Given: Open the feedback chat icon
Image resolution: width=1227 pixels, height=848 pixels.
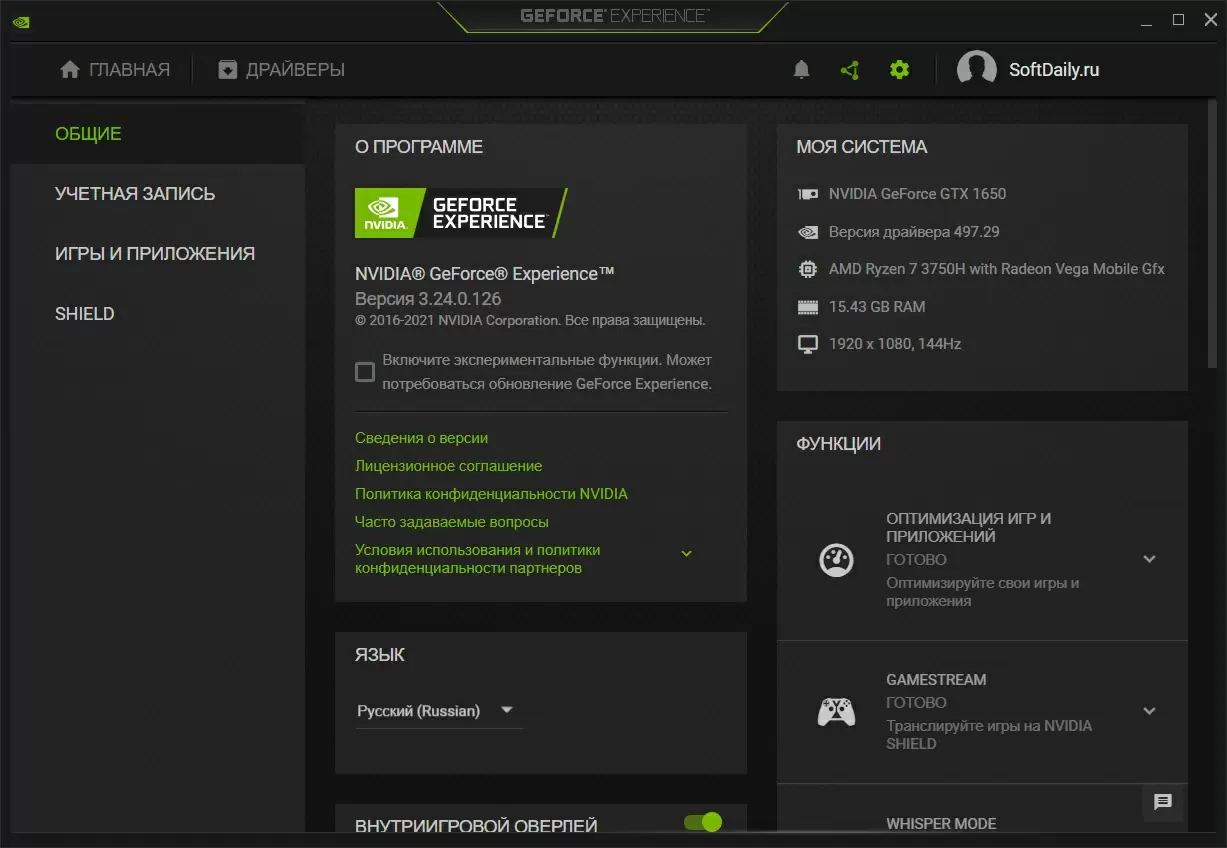Looking at the screenshot, I should [x=1162, y=802].
